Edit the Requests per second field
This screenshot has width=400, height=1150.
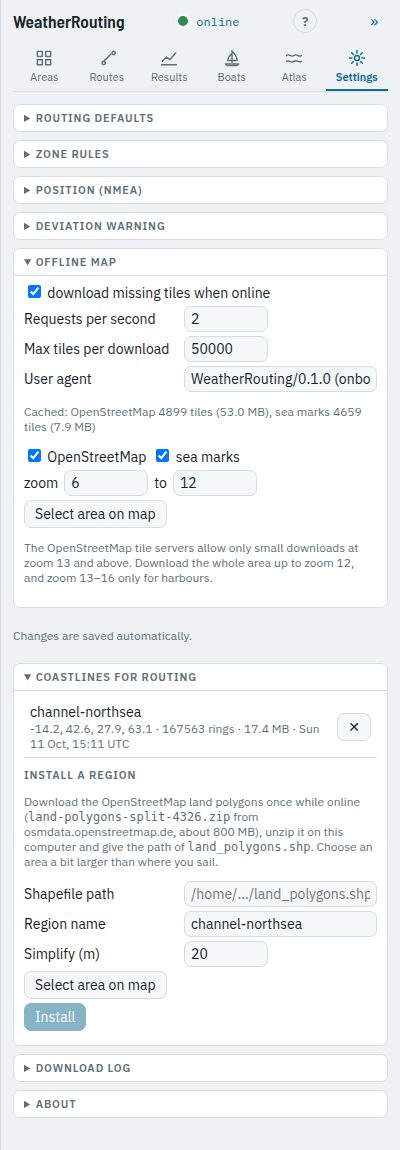click(225, 319)
